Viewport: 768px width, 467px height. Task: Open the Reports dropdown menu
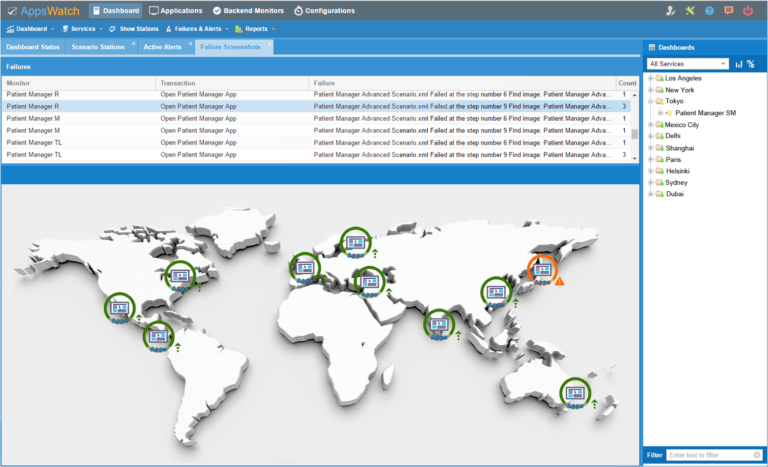coord(255,29)
